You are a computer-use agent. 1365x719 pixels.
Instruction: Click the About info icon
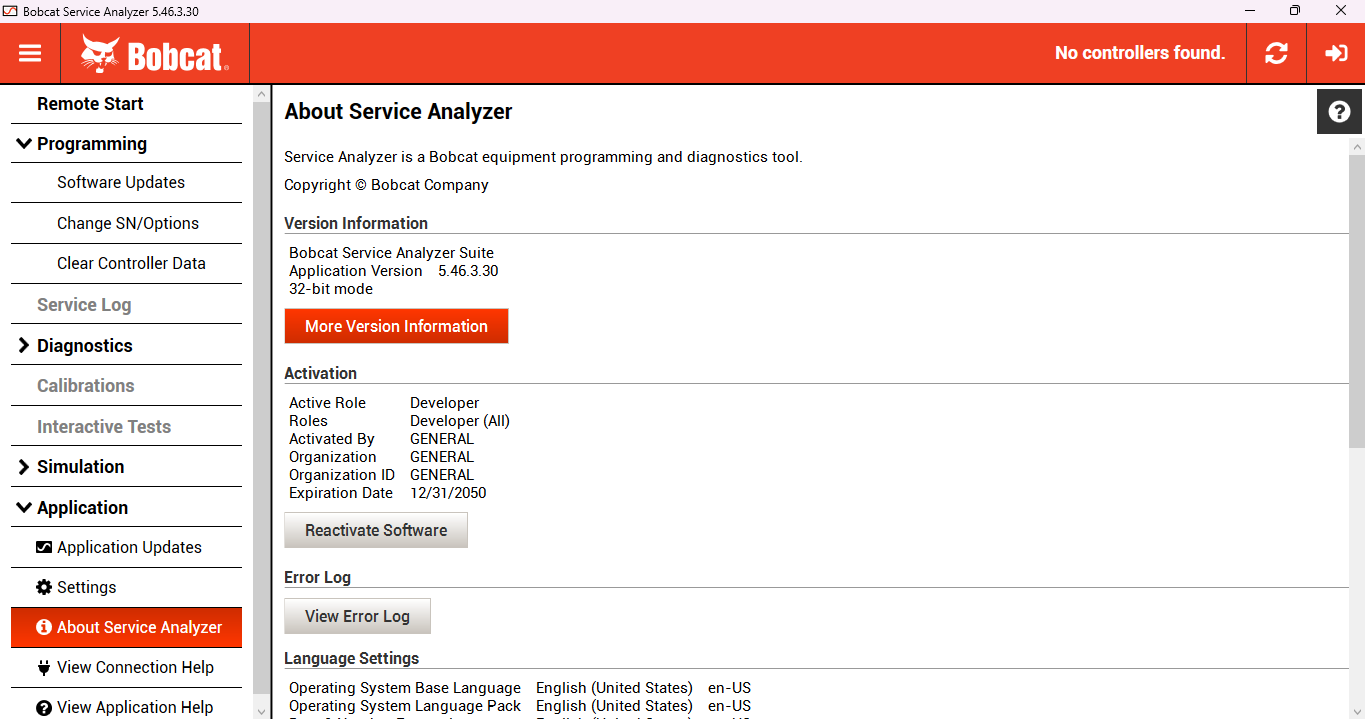[44, 627]
